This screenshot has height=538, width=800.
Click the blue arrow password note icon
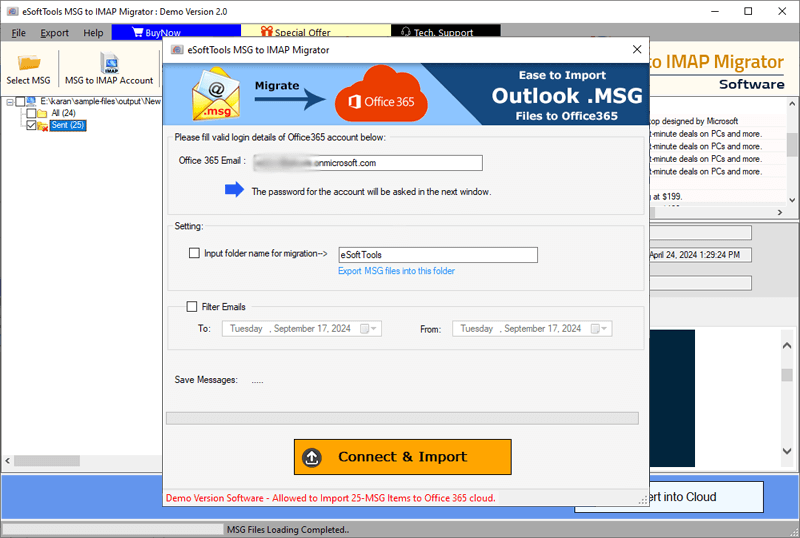coord(234,189)
